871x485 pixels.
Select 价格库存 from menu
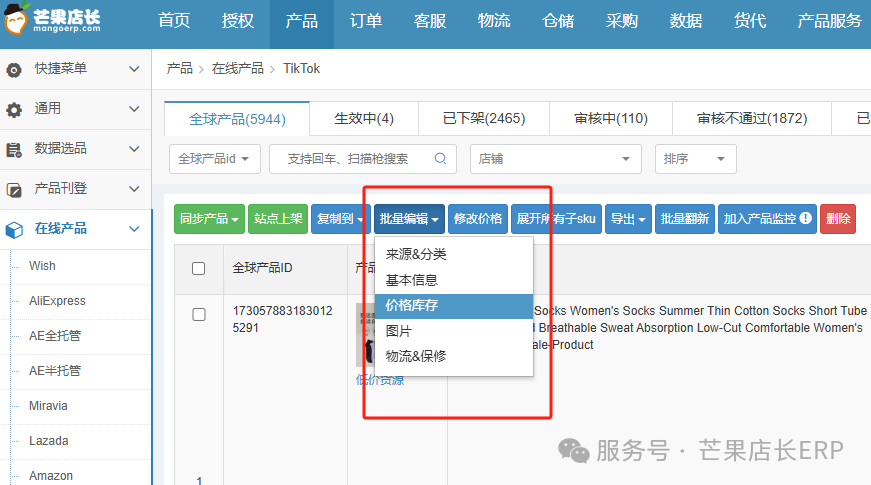(454, 306)
